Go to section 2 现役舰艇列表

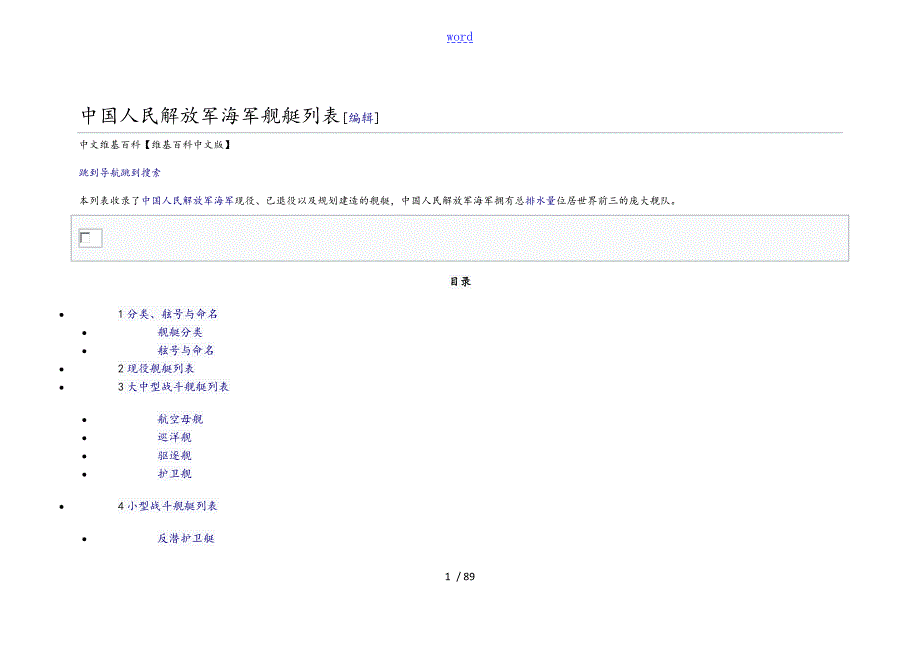tap(156, 369)
